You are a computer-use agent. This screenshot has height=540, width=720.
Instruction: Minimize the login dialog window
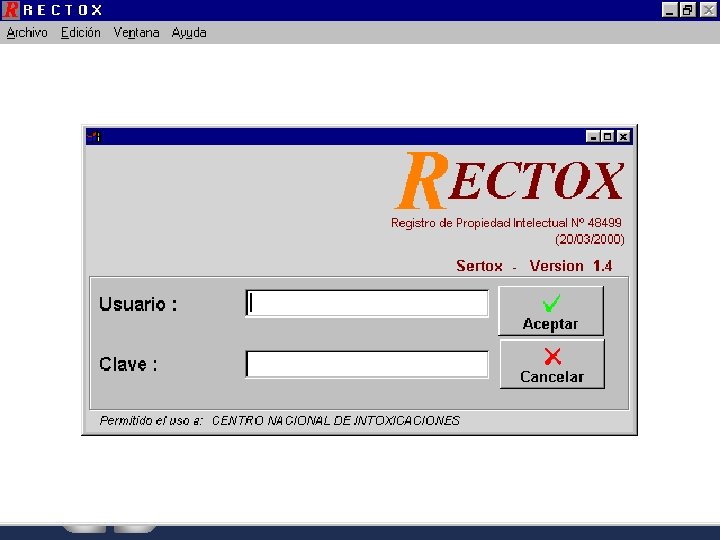[593, 136]
